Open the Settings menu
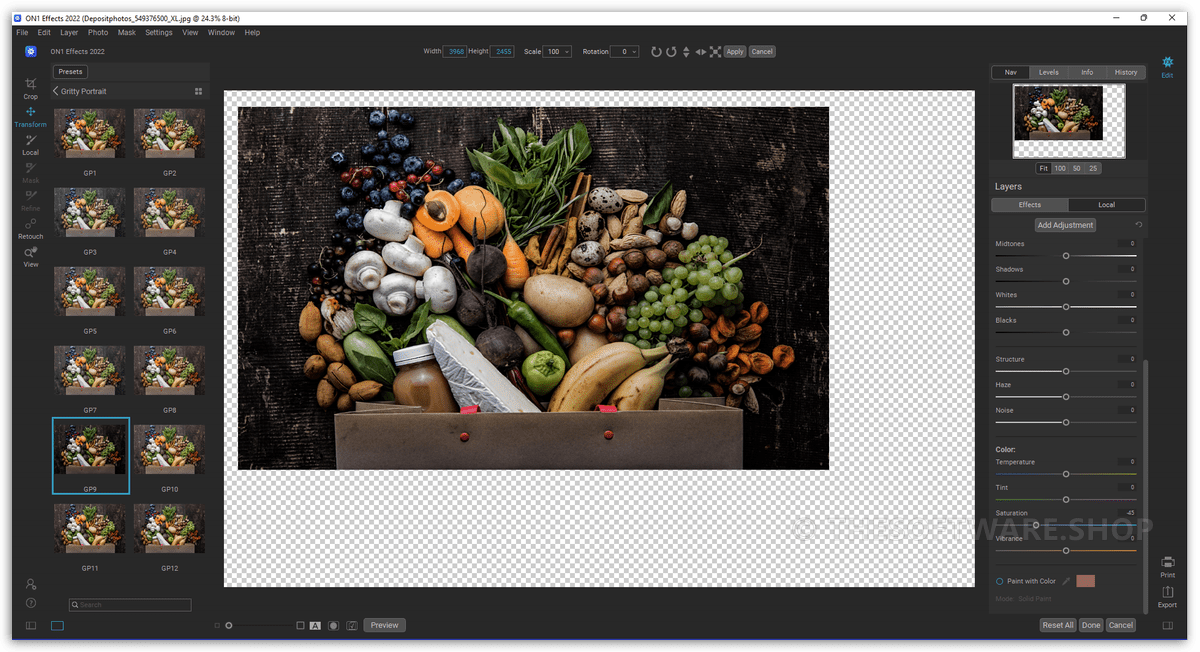Screen dimensions: 1200x652 pos(159,33)
